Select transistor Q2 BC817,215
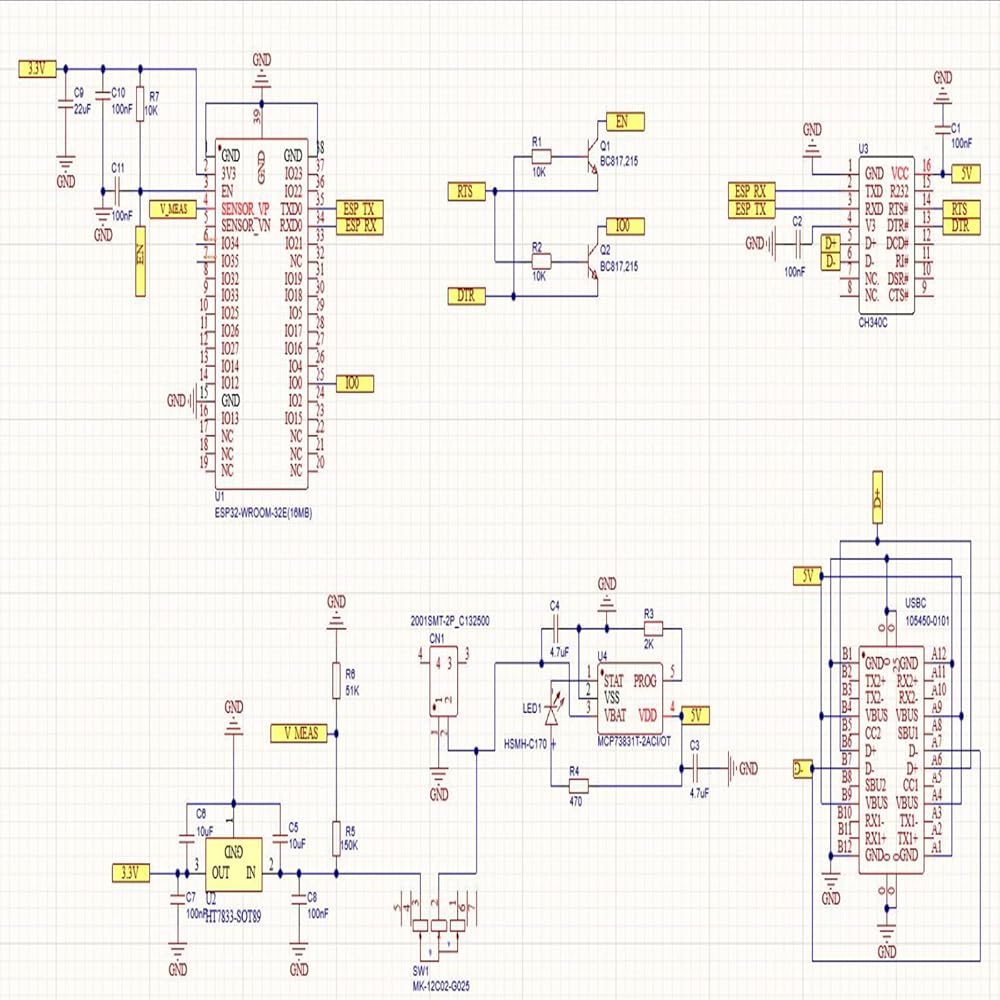 tap(592, 263)
